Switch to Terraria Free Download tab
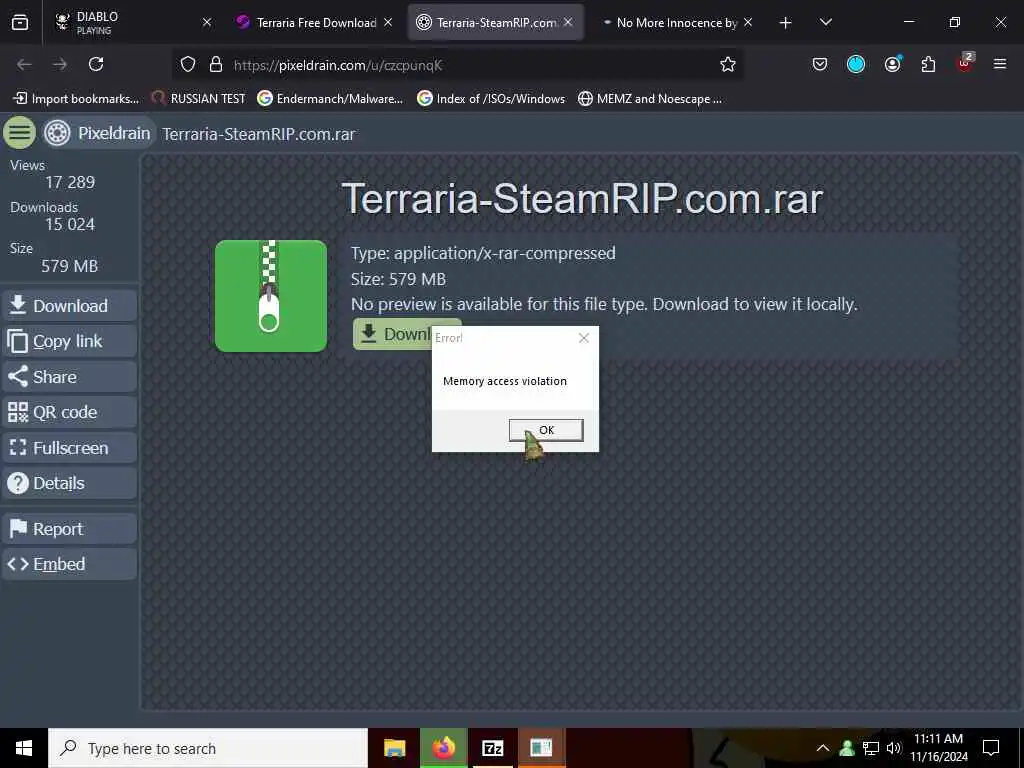This screenshot has width=1024, height=768. [307, 22]
